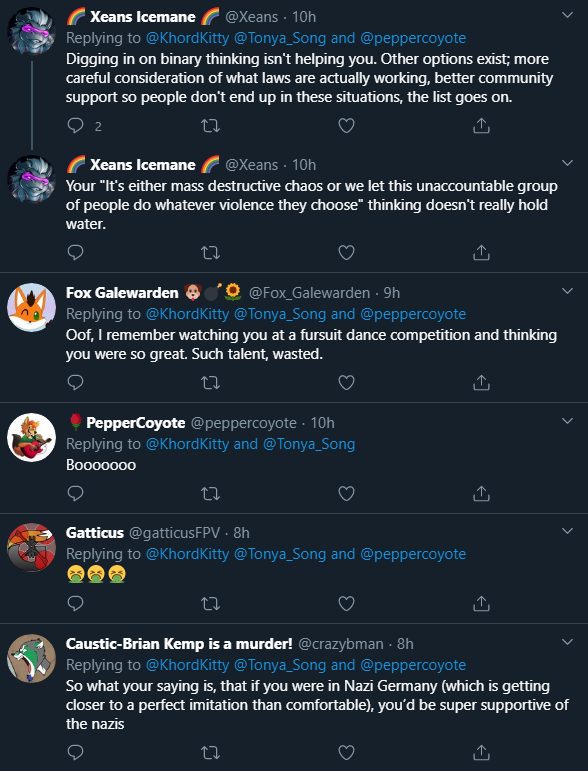Reply to Xeans' binary thinking tweet
Screen dimensions: 588x771
click(x=75, y=126)
